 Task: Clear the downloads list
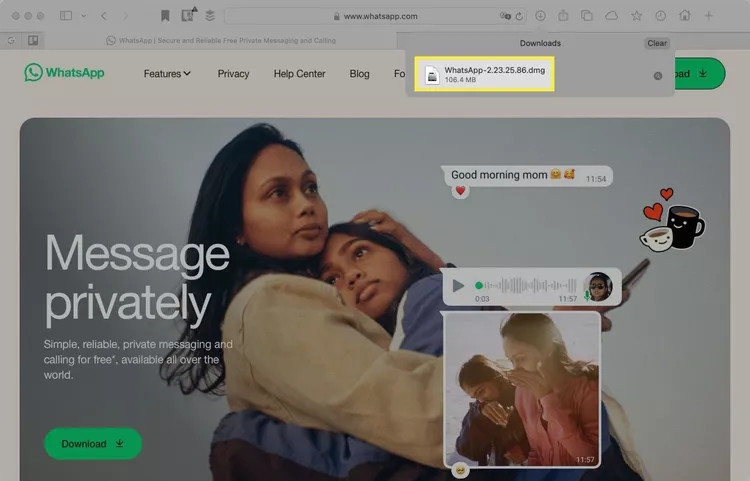(x=657, y=43)
